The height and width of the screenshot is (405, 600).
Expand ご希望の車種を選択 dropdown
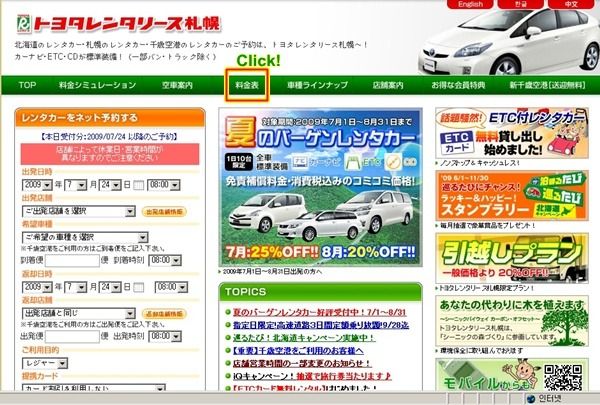tap(85, 237)
